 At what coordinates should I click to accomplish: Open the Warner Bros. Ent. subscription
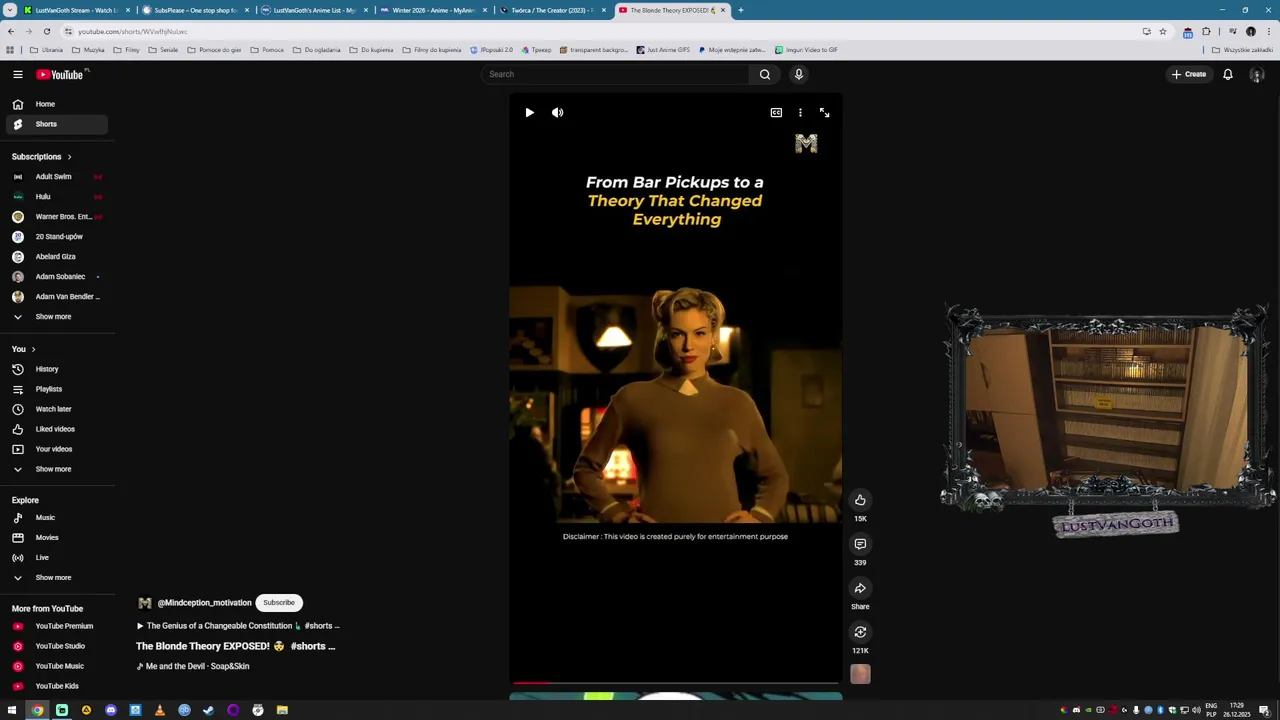(x=56, y=217)
